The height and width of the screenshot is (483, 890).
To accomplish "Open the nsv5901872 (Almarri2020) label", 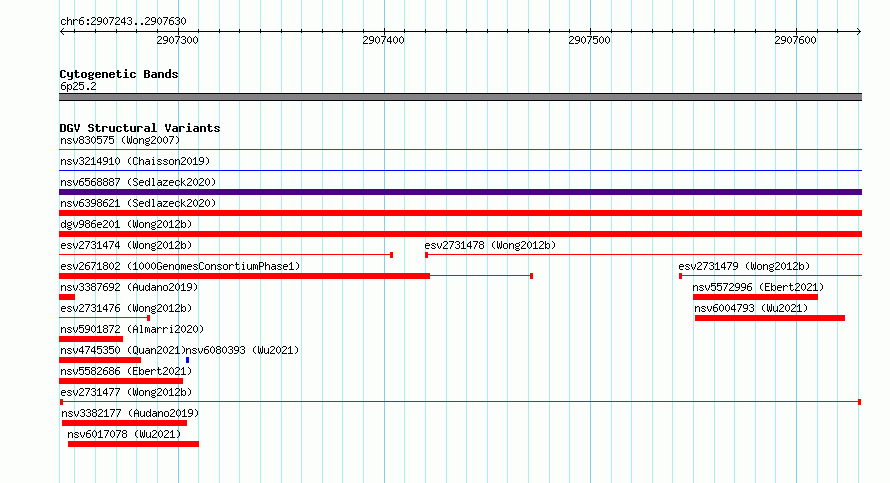I will (132, 329).
